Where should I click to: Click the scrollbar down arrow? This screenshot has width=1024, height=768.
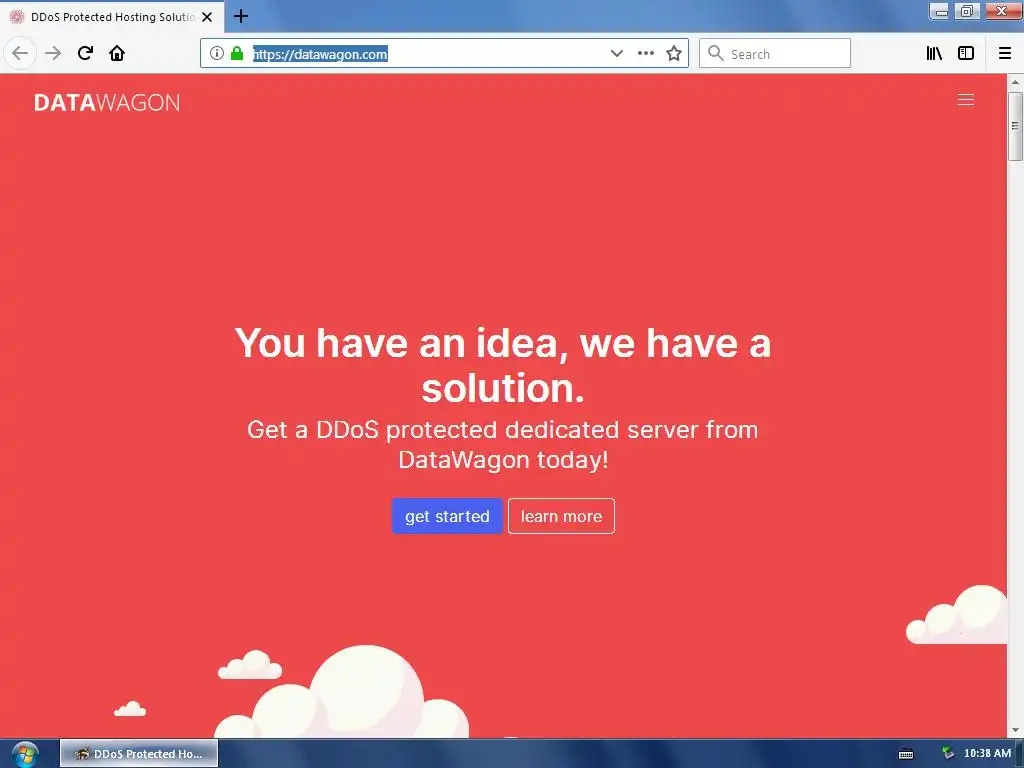coord(1015,730)
